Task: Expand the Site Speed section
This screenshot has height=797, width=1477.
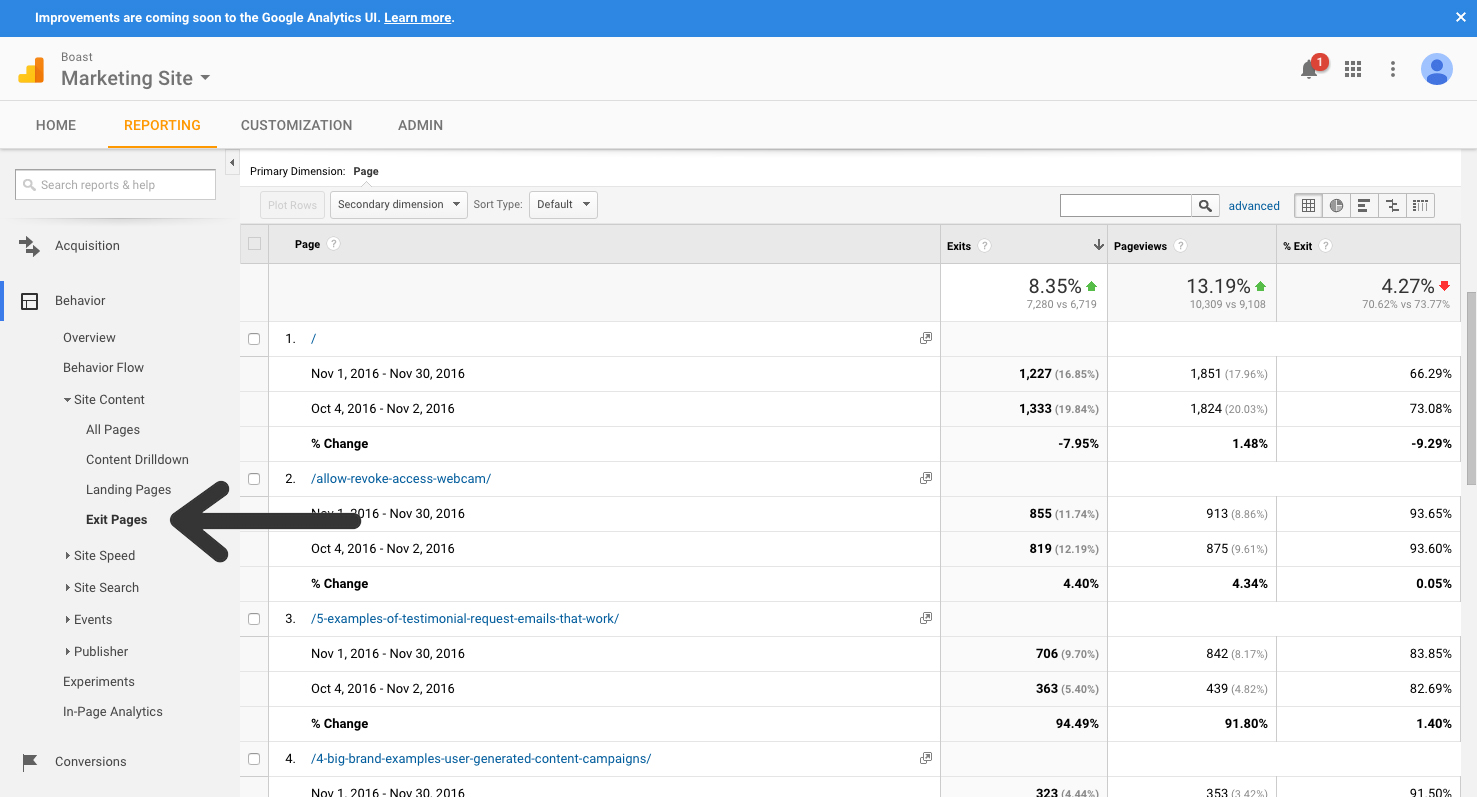Action: [x=105, y=555]
